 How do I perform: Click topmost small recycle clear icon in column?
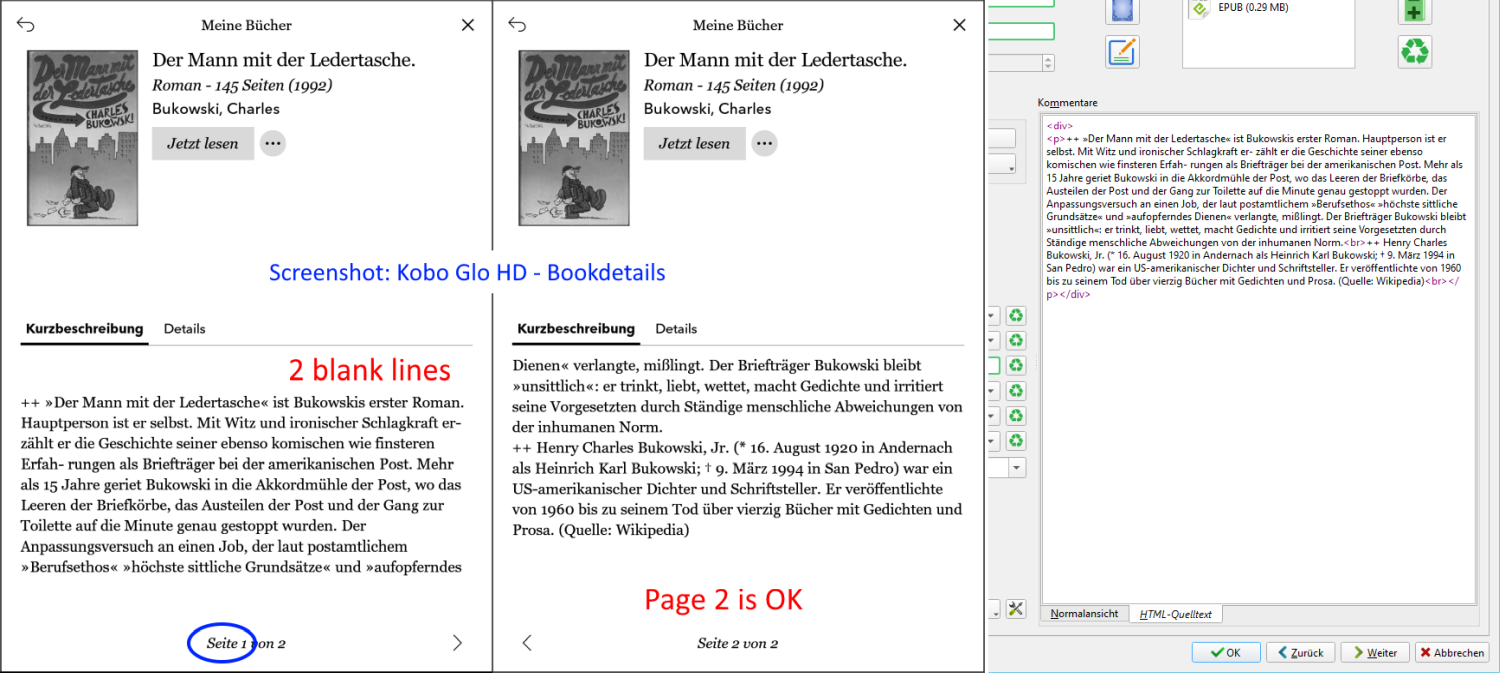pos(1016,316)
